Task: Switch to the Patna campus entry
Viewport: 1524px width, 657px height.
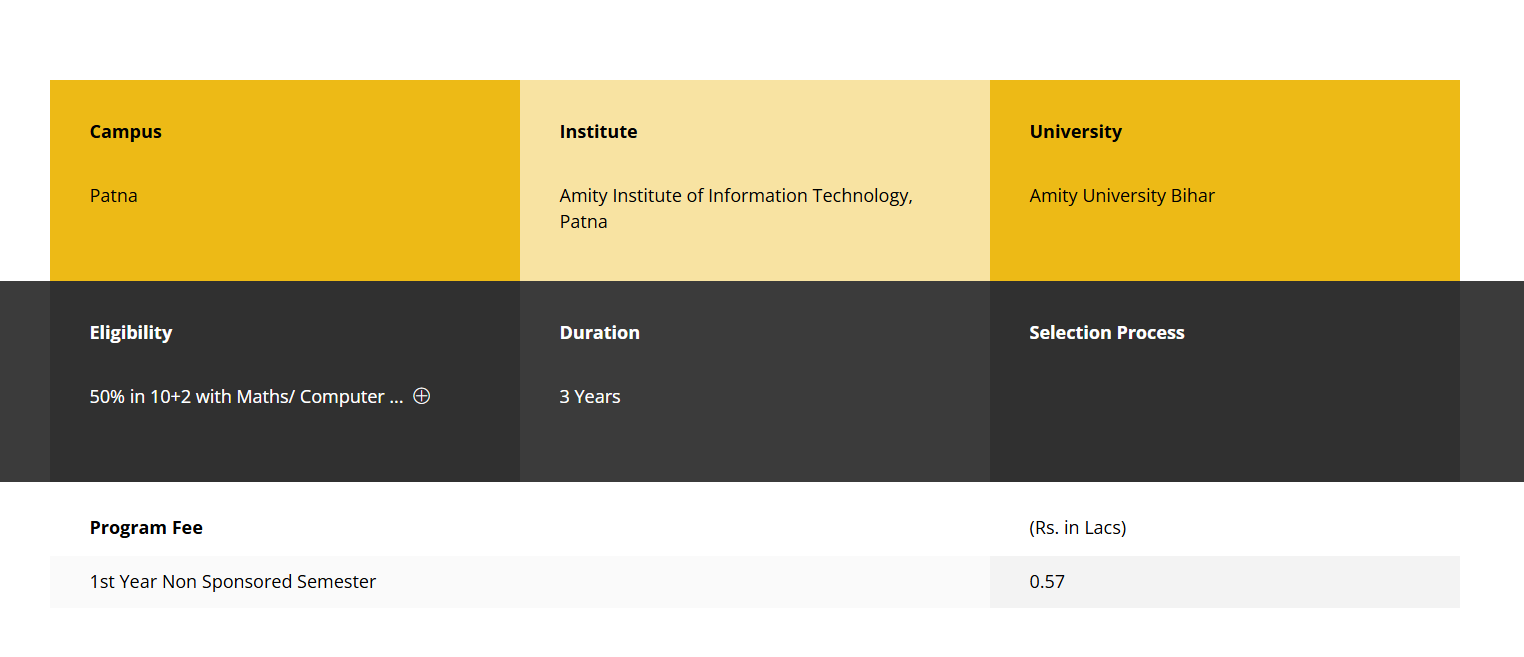Action: (x=113, y=195)
